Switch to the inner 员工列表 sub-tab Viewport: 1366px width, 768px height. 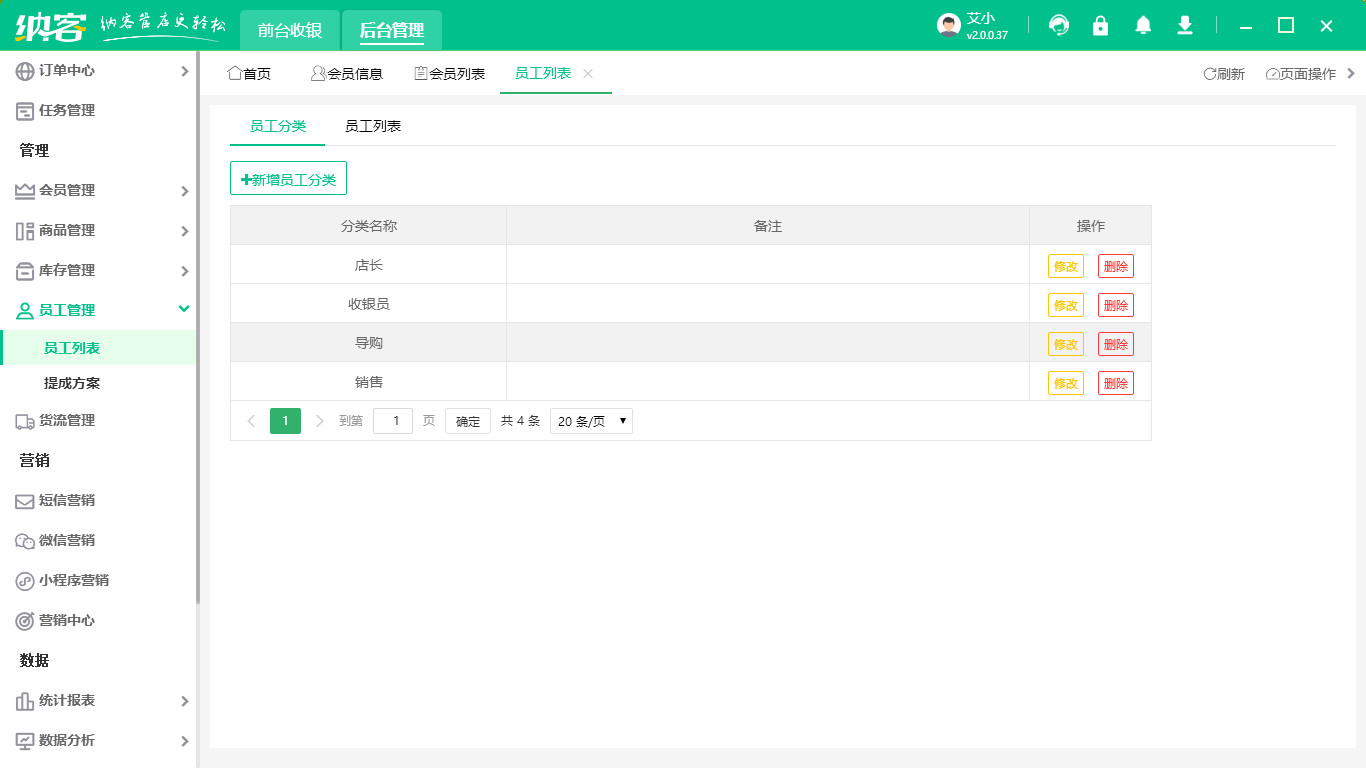(373, 126)
